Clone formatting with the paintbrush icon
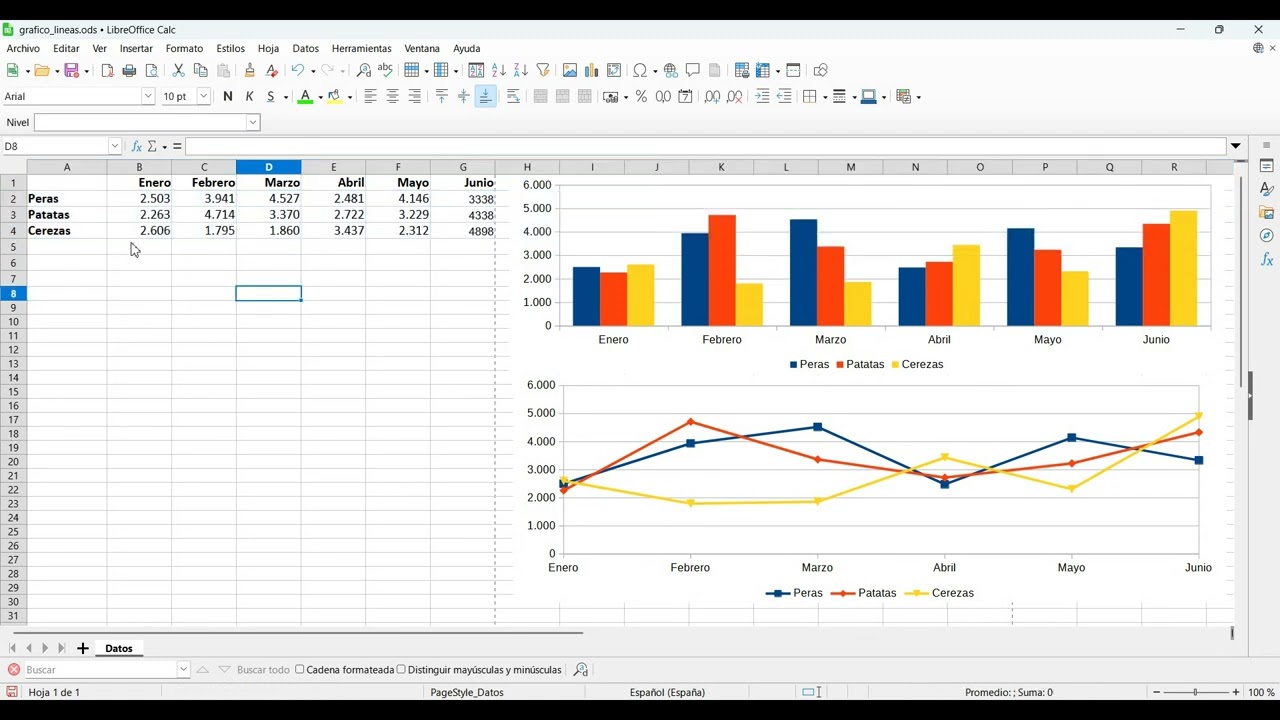The height and width of the screenshot is (720, 1280). pyautogui.click(x=249, y=70)
